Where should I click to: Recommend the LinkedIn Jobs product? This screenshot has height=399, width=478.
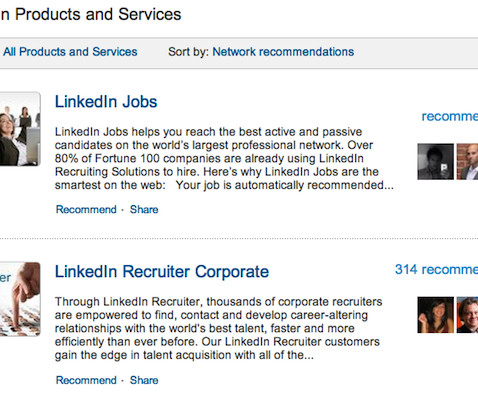click(86, 209)
